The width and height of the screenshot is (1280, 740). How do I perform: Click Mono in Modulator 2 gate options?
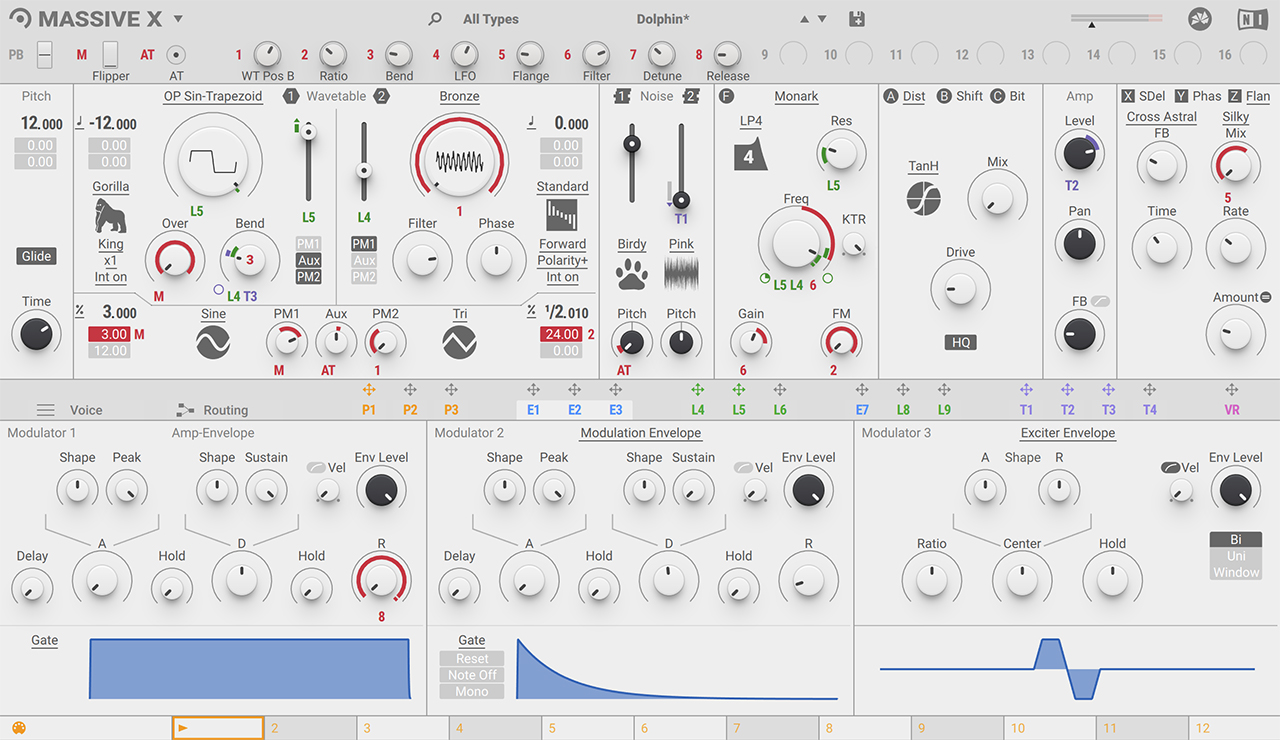(472, 692)
